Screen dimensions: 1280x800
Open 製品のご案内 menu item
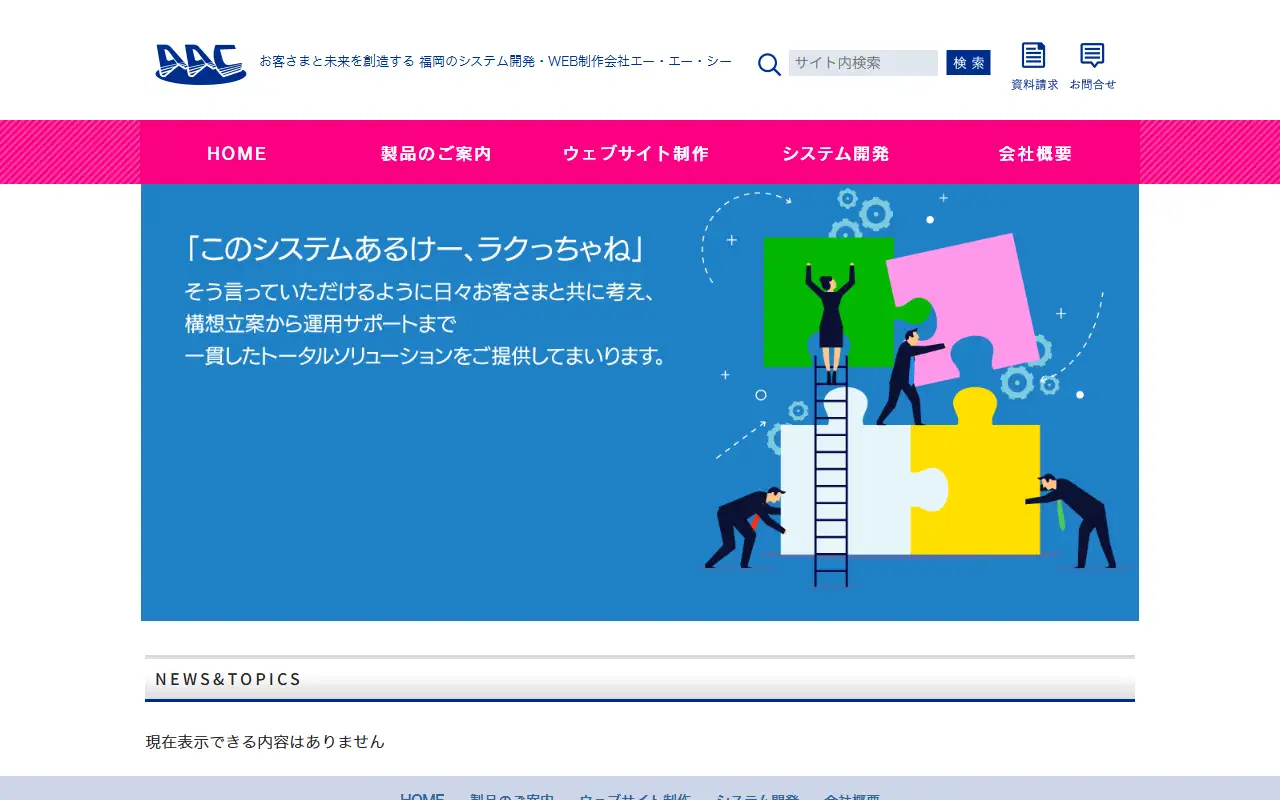pos(436,153)
